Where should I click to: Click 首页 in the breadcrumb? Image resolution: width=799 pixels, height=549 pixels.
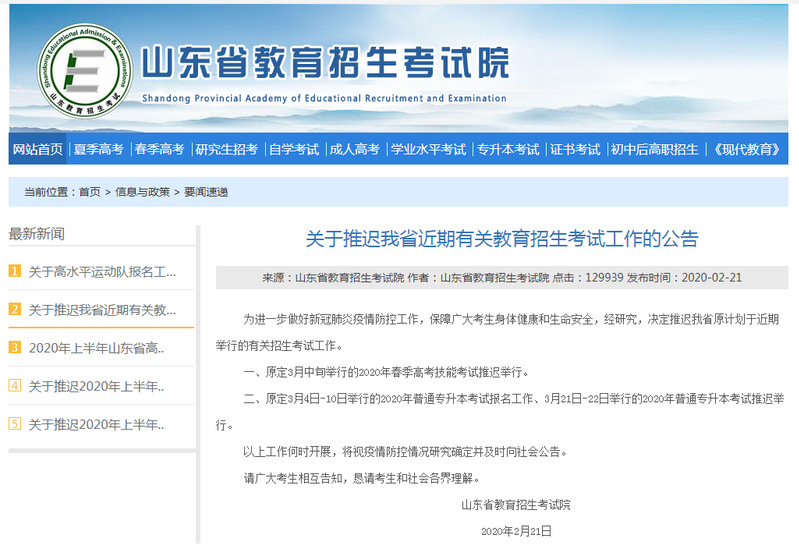[90, 192]
